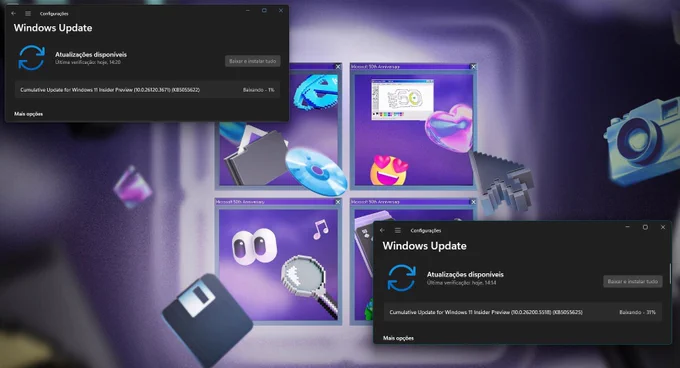Open hamburger menu in the KB5055622 window
This screenshot has width=680, height=368.
coord(28,13)
